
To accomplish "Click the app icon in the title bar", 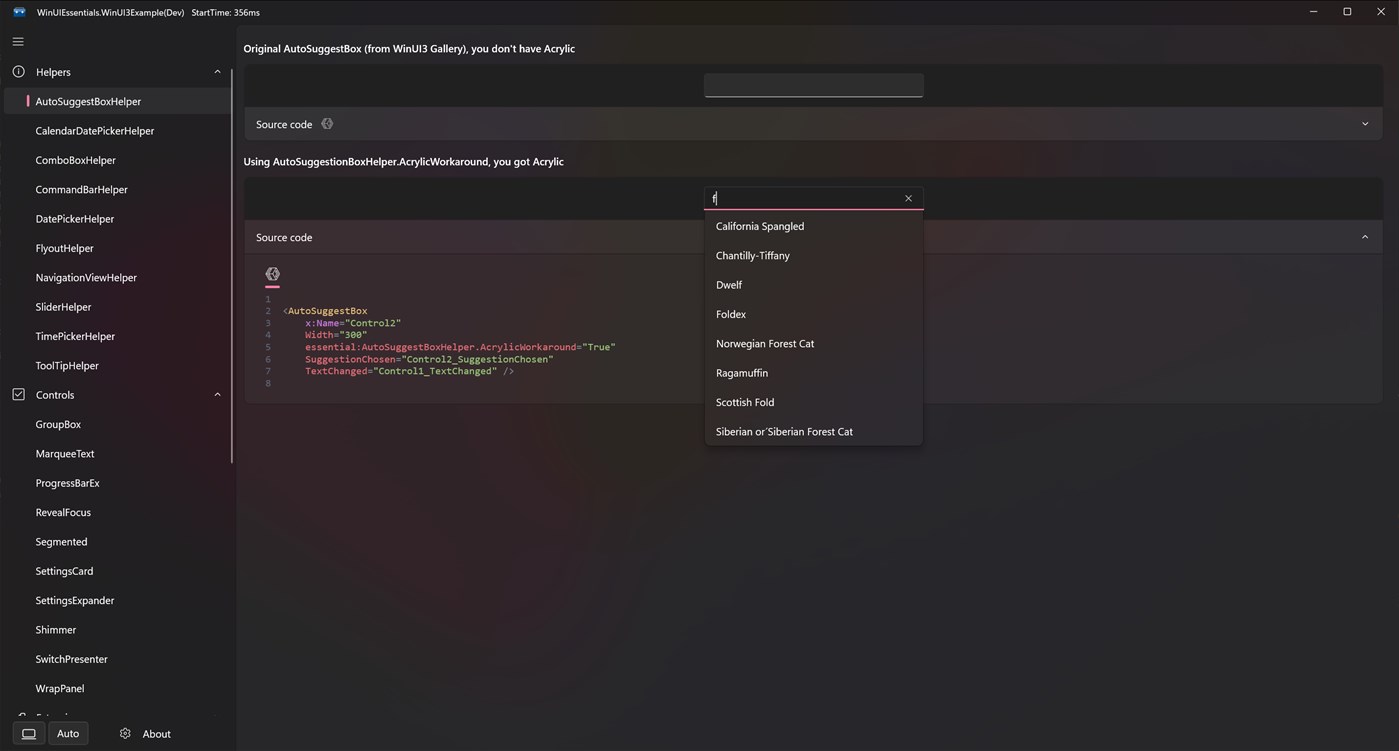I will point(19,12).
